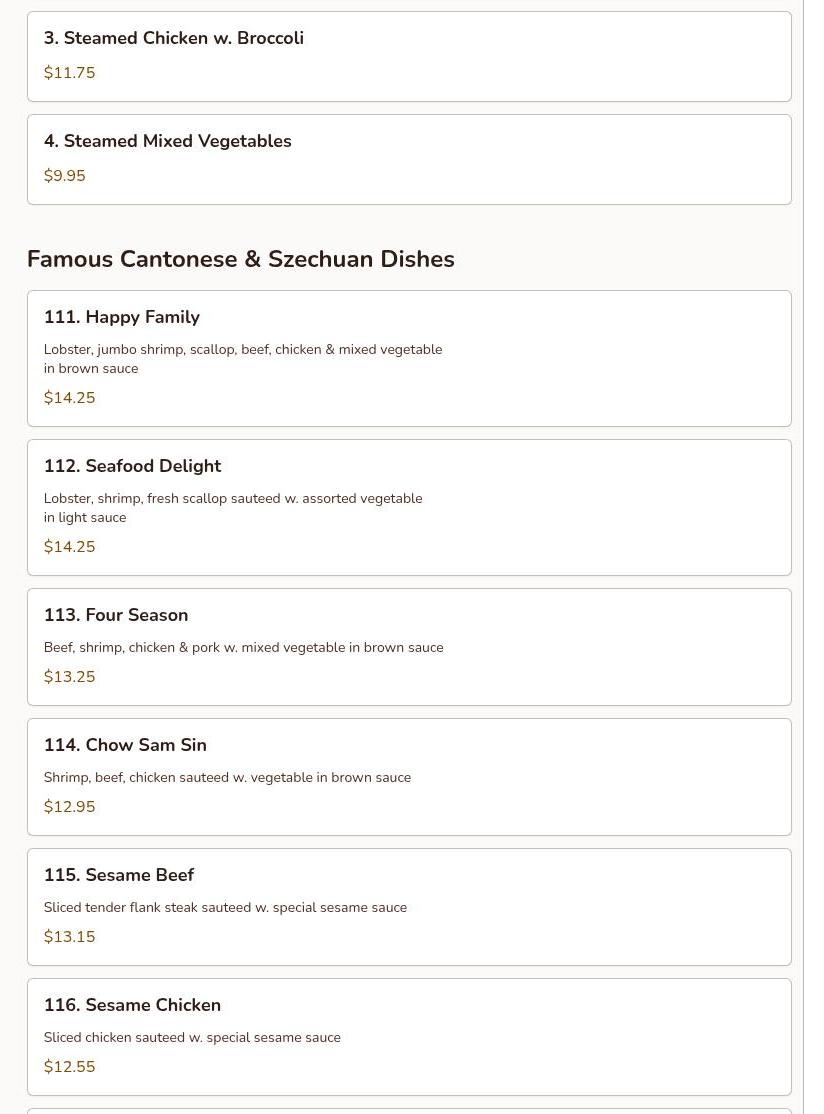Click the Seafood Delight description text
This screenshot has height=1114, width=824.
tap(233, 508)
